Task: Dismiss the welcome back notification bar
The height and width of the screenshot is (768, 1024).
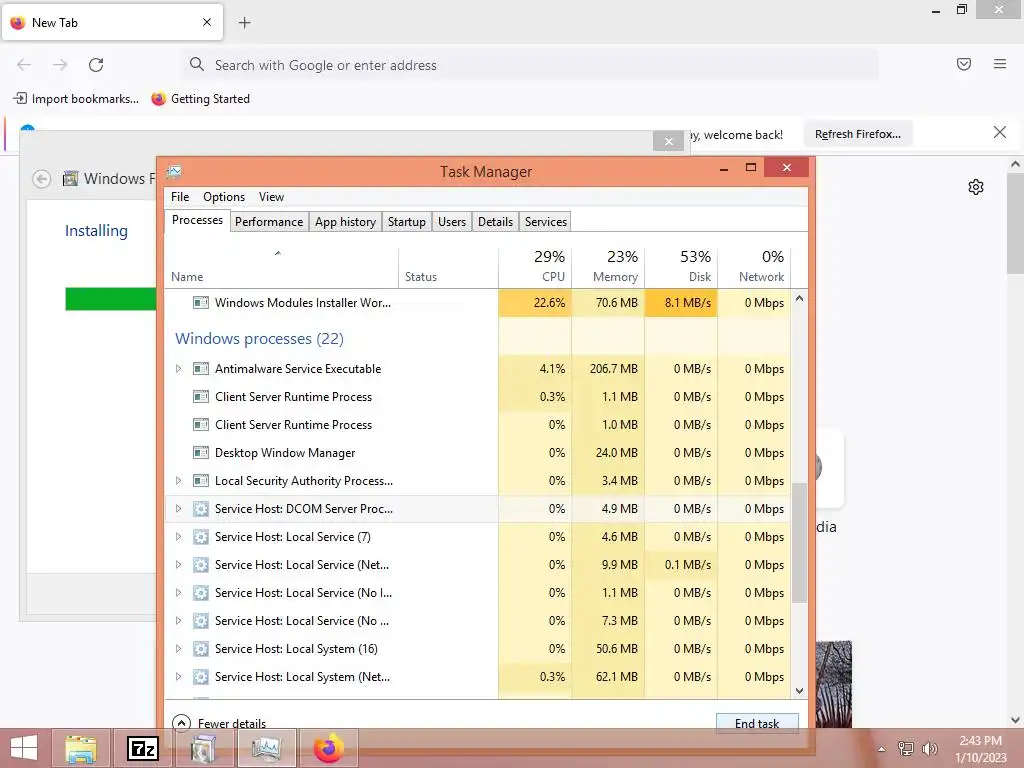Action: (999, 133)
